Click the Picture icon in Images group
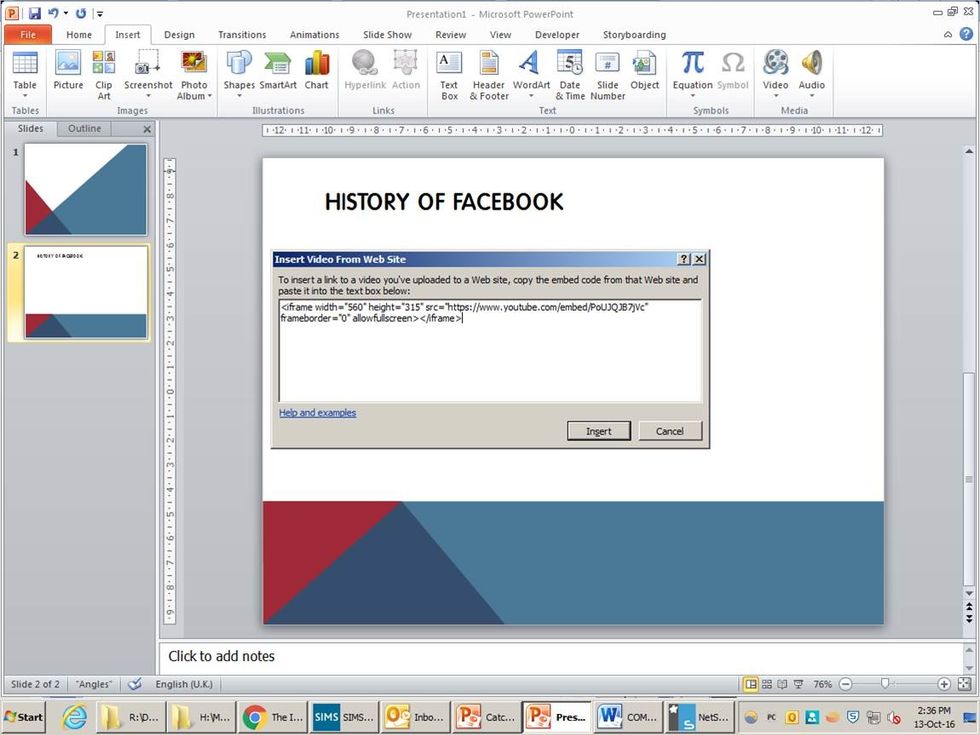 click(x=68, y=70)
